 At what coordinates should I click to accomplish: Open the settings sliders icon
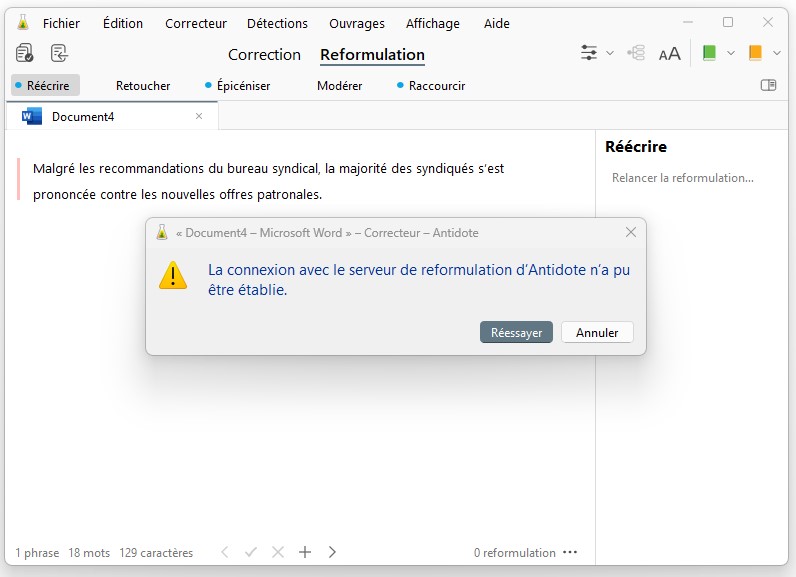[589, 53]
